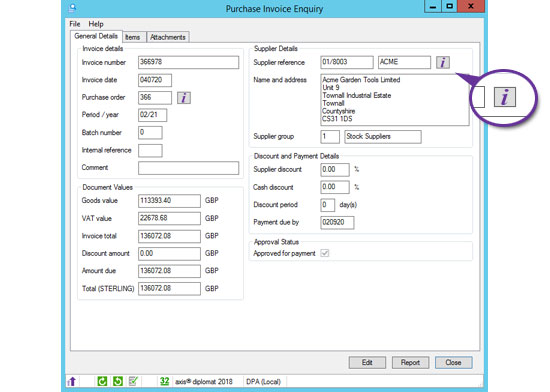
Task: Click the Cash discount percent field
Action: (x=335, y=187)
